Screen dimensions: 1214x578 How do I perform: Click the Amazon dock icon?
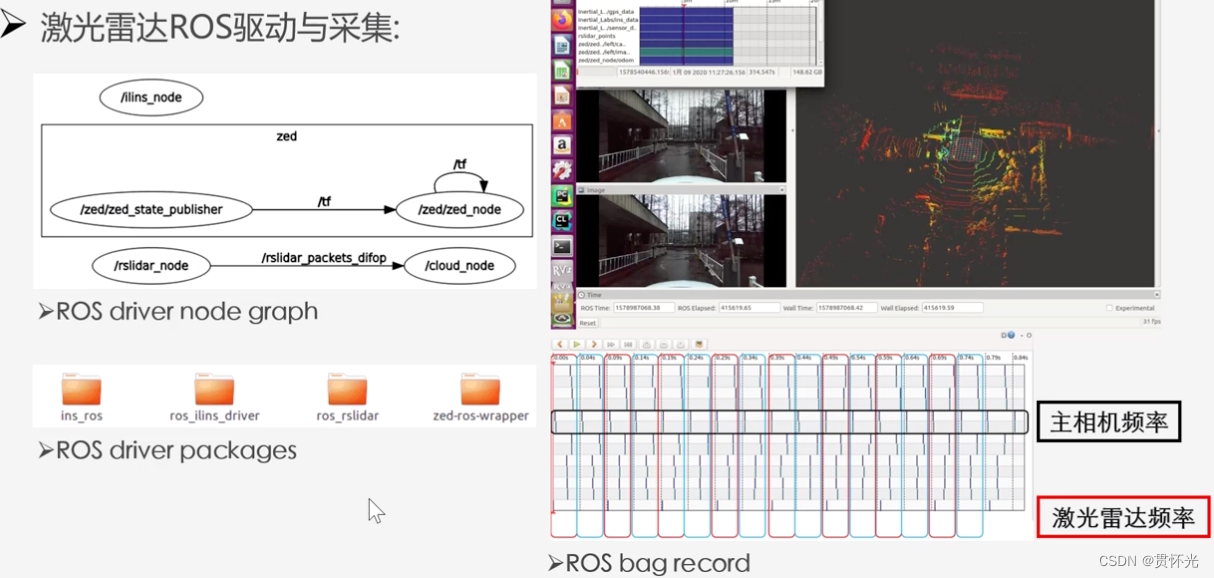pos(562,146)
